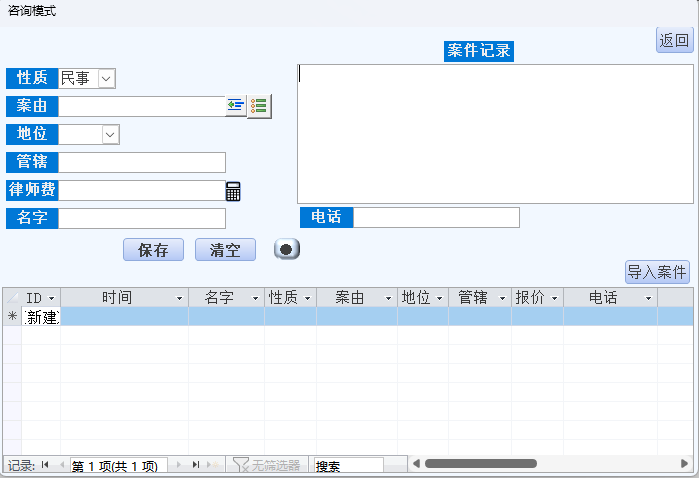This screenshot has width=699, height=478.
Task: Click the 导入案件 button
Action: click(657, 272)
